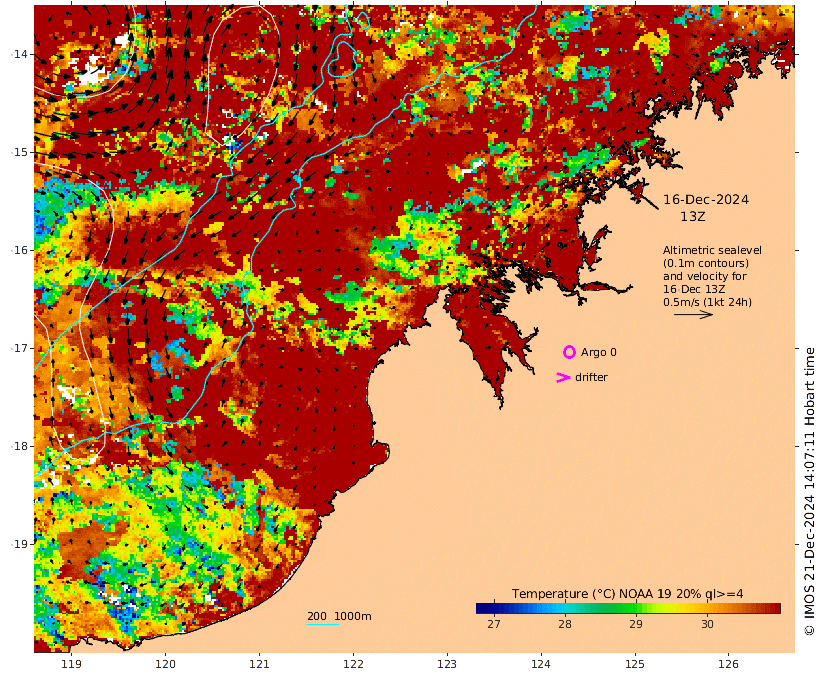This screenshot has height=680, width=820.
Task: Click the magenta Argo circle legend marker
Action: click(569, 352)
